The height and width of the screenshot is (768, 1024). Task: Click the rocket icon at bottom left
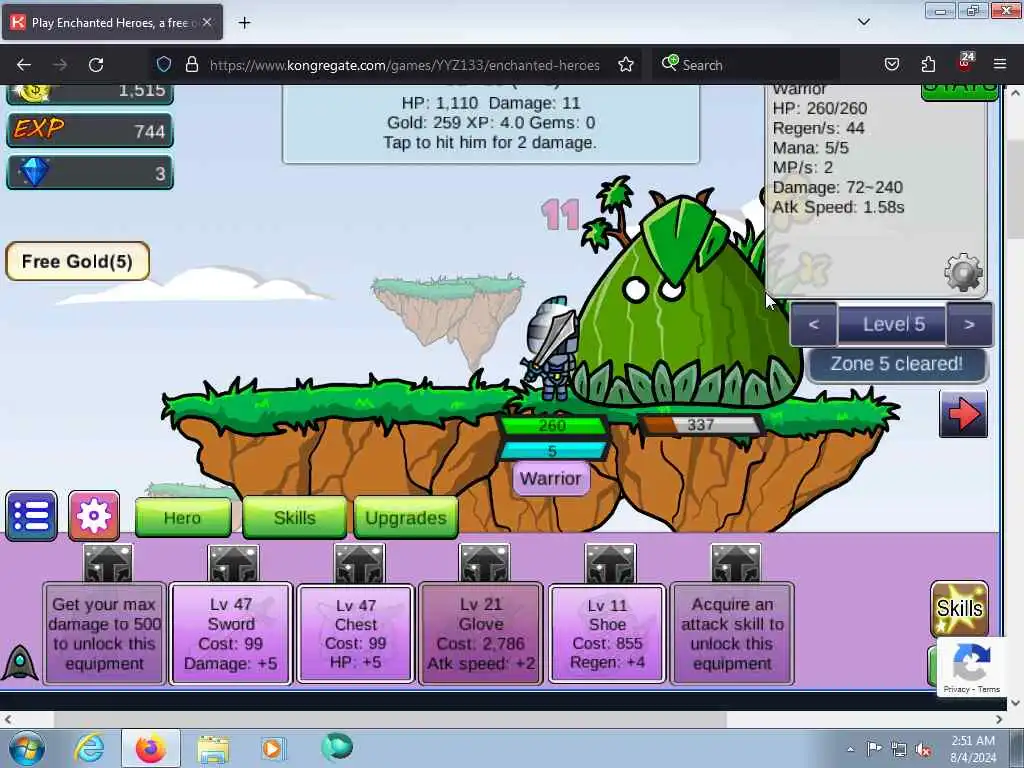coord(20,663)
